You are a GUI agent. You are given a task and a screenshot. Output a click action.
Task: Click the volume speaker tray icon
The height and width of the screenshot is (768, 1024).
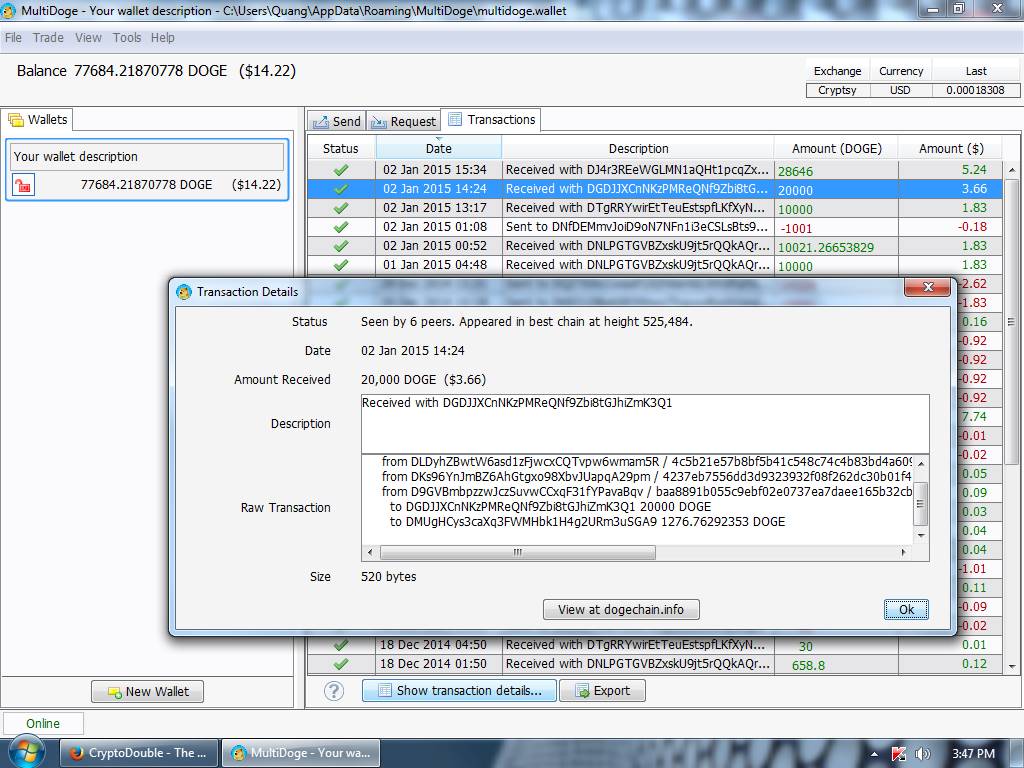coord(923,754)
